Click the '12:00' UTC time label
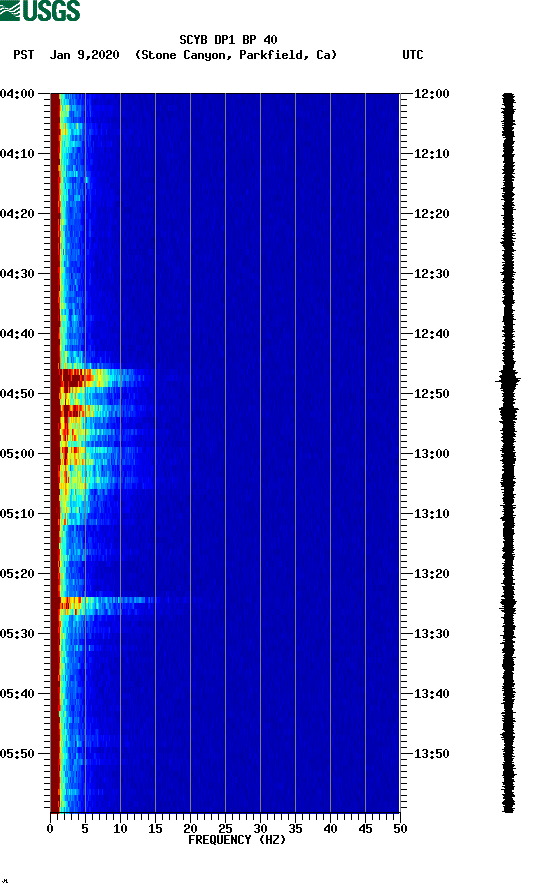 coord(431,94)
